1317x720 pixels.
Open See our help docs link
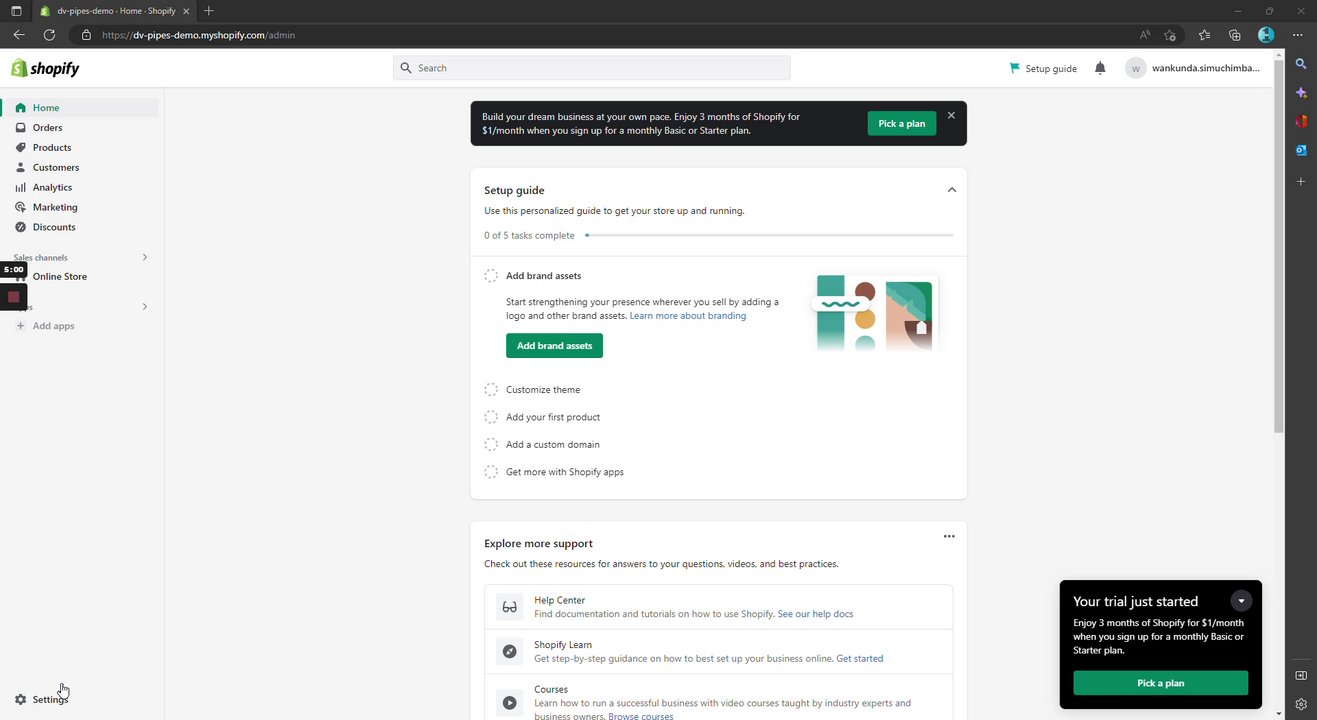pos(815,614)
